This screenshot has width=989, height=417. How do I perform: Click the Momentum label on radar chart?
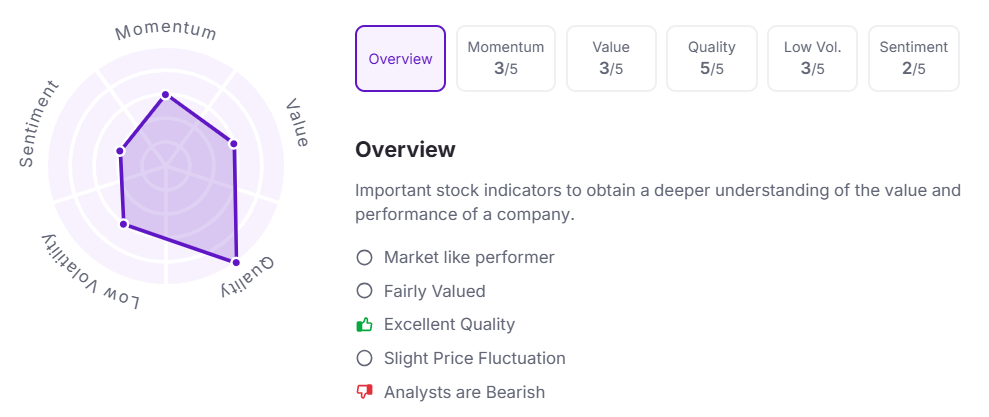point(166,31)
